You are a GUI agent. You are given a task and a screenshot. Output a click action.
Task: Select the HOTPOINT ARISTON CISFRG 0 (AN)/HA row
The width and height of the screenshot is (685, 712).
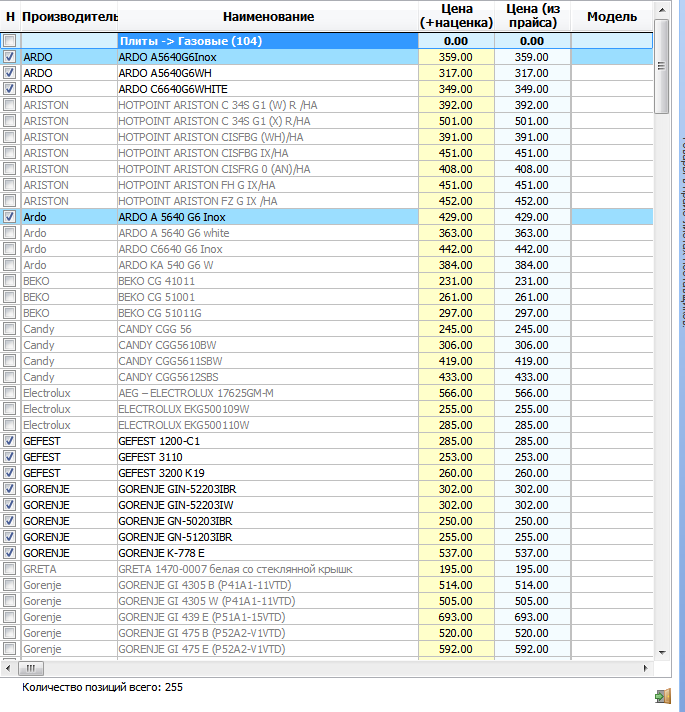327,169
